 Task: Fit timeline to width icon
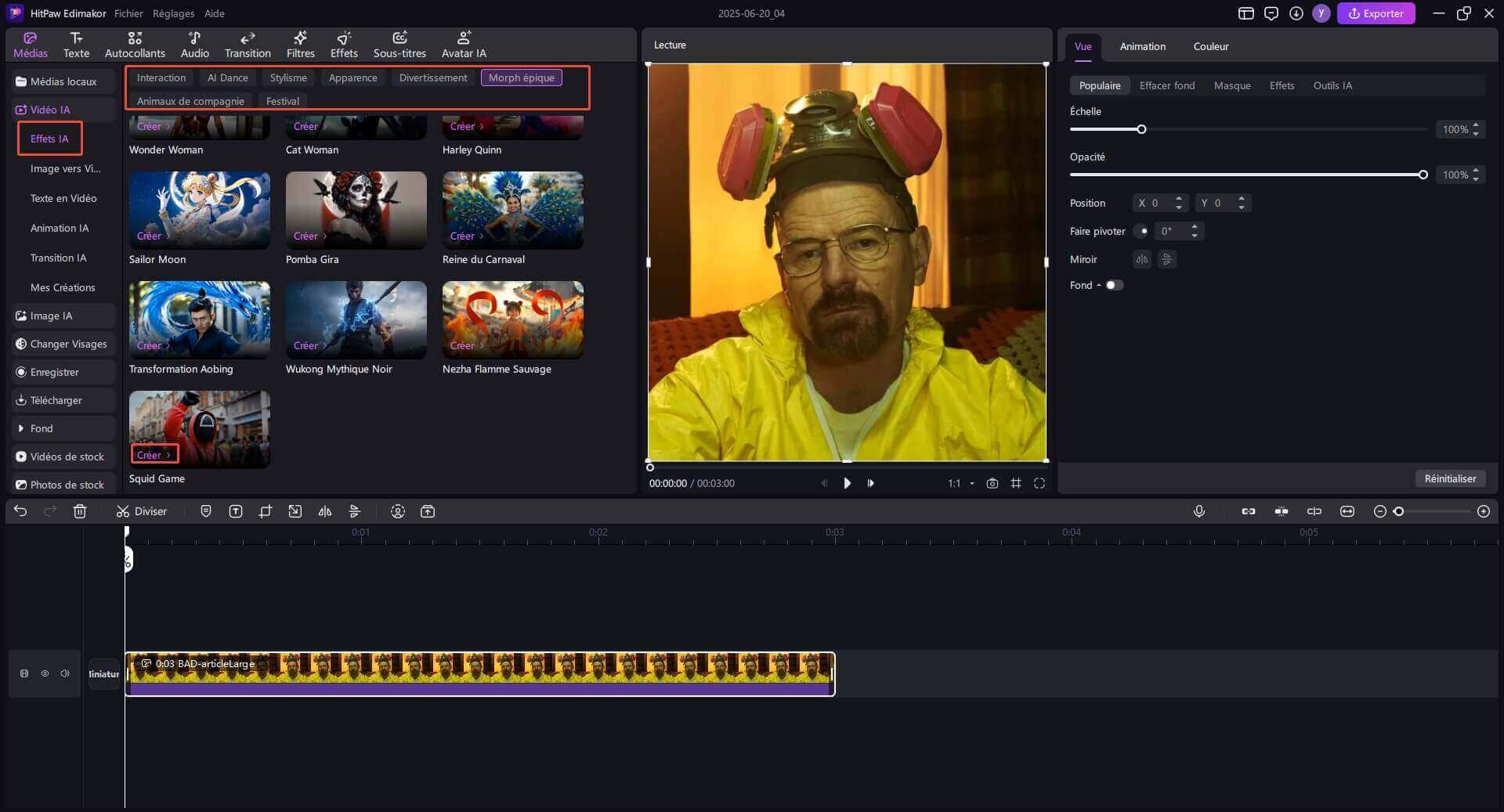(1347, 511)
